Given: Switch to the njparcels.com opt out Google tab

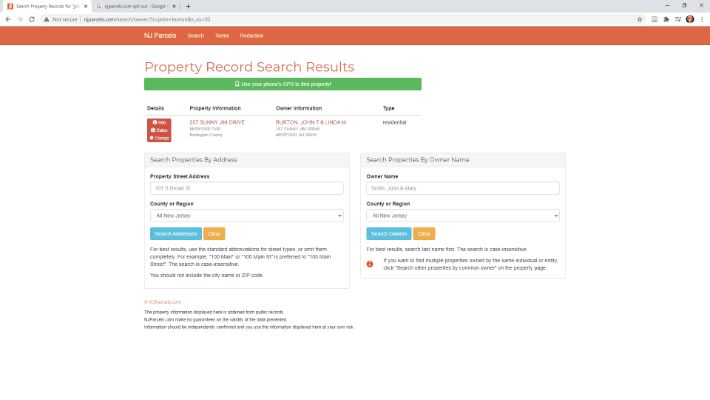Looking at the screenshot, I should point(135,6).
